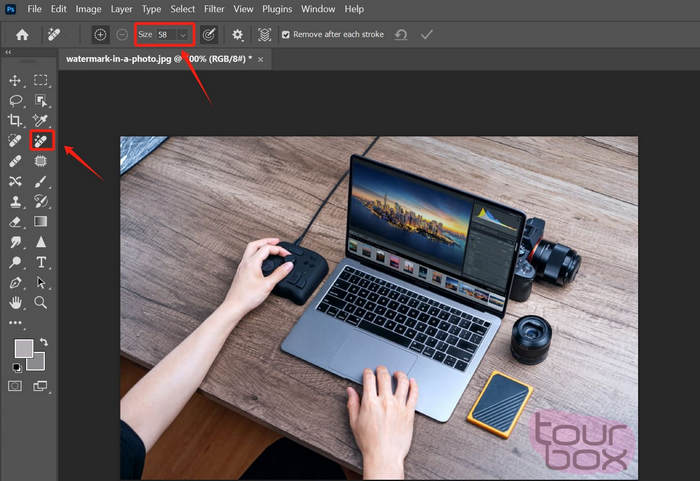The height and width of the screenshot is (481, 700).
Task: Open the Help menu
Action: pyautogui.click(x=354, y=9)
